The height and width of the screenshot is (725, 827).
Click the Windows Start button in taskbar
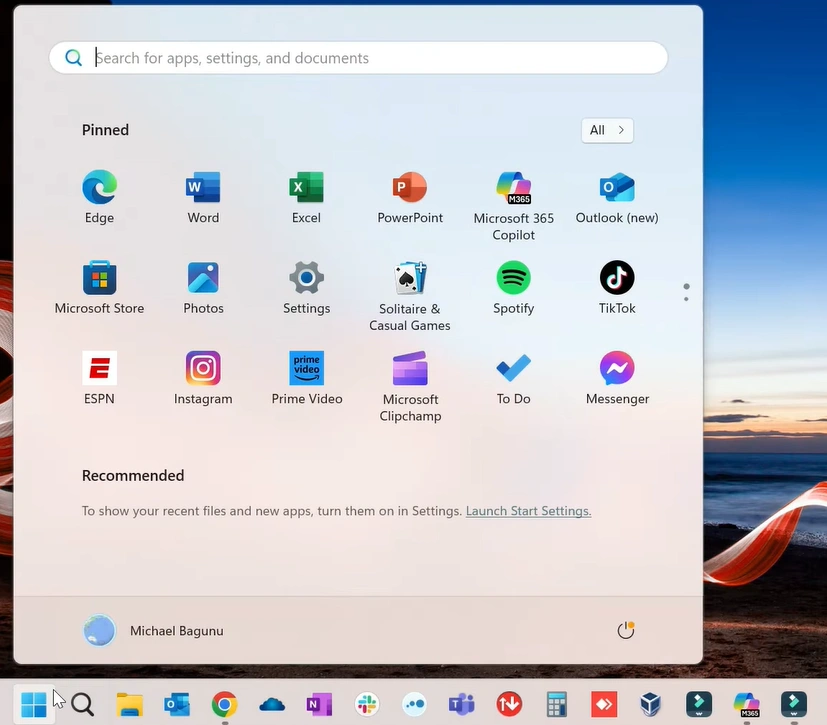34,705
